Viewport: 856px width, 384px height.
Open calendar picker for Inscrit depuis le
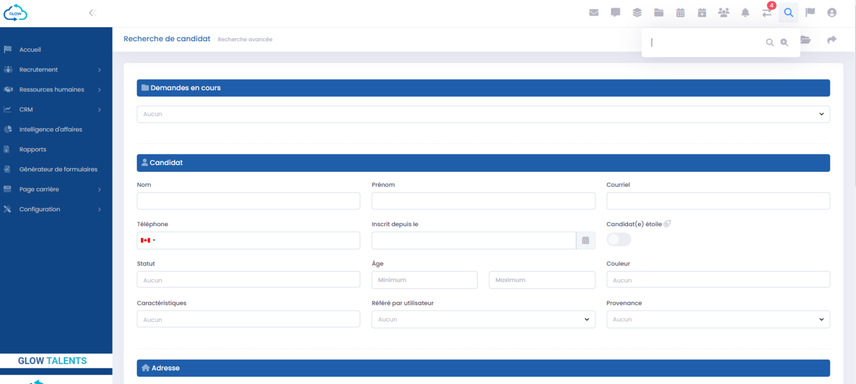586,240
